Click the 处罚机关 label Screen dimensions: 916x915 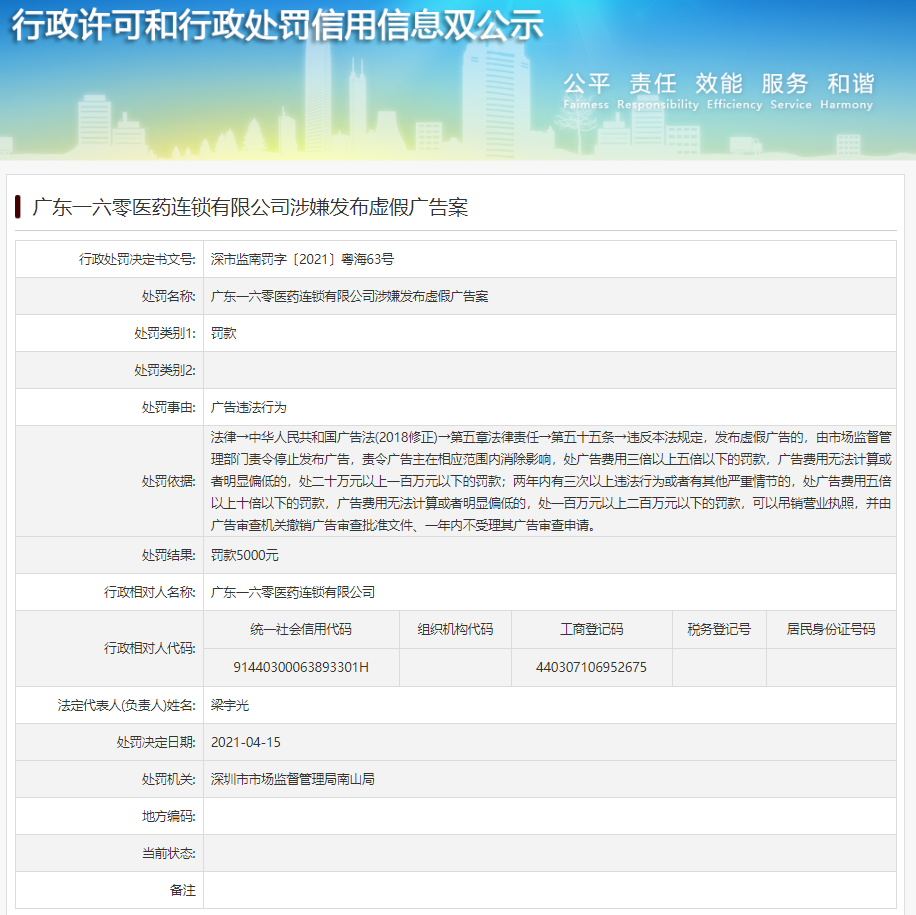[x=168, y=779]
